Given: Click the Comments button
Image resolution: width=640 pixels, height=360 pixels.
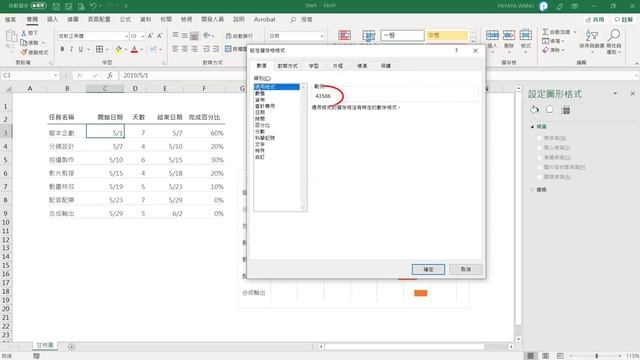Looking at the screenshot, I should point(624,19).
